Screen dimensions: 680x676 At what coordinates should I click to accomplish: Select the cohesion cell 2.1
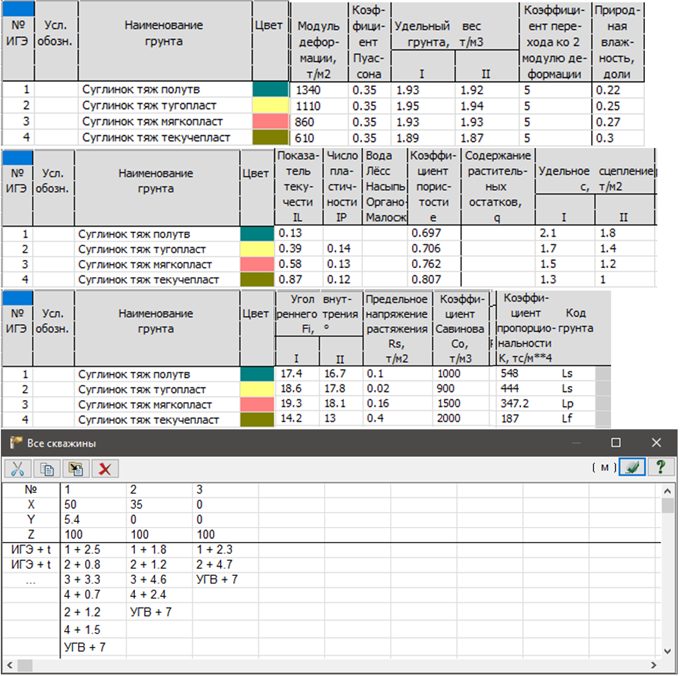565,233
